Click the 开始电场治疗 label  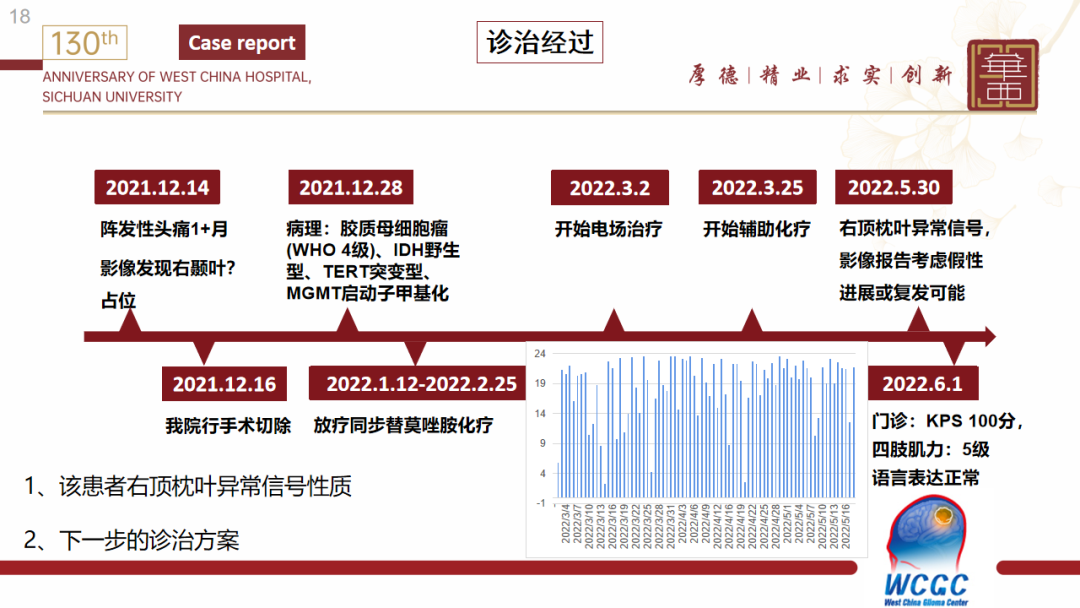click(608, 229)
